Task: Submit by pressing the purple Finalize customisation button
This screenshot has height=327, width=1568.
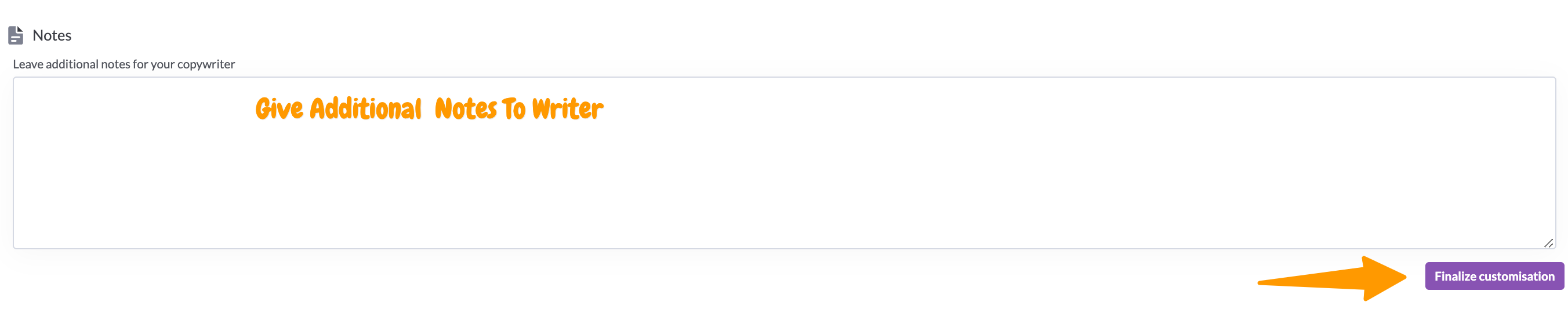Action: point(1494,276)
